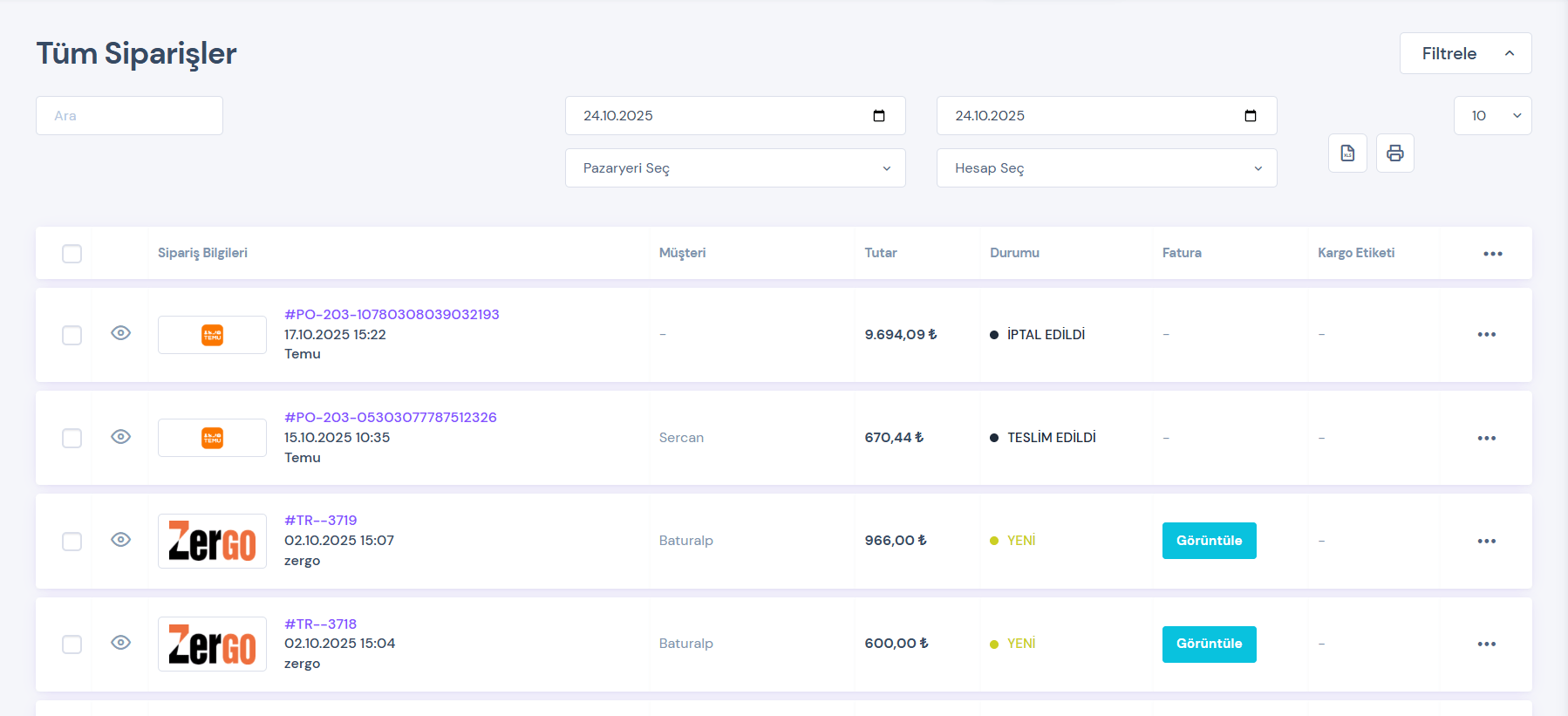1568x716 pixels.
Task: Open the Pazaryeri Seç dropdown
Action: 735,168
